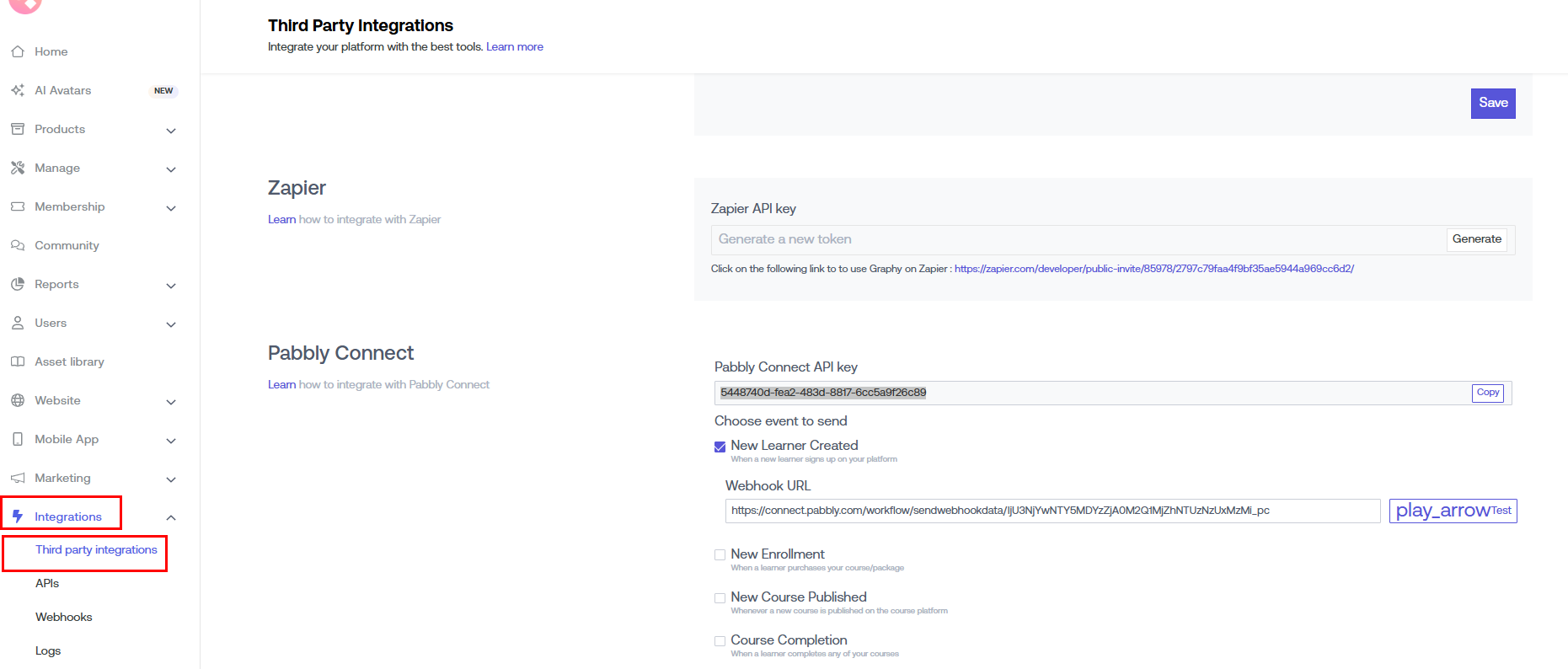The width and height of the screenshot is (1568, 669).
Task: Open the Webhooks submenu item
Action: 64,617
